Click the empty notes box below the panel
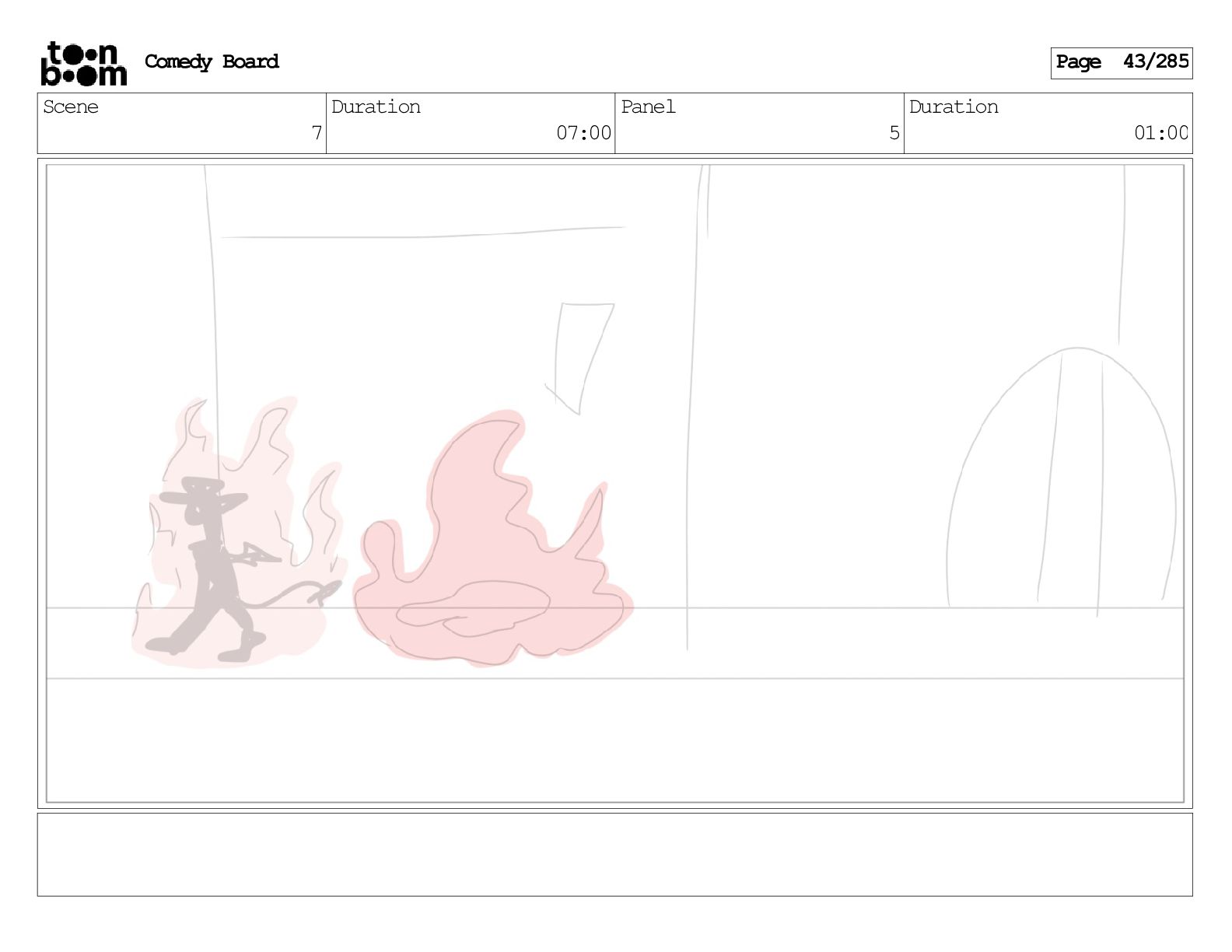 [614, 855]
